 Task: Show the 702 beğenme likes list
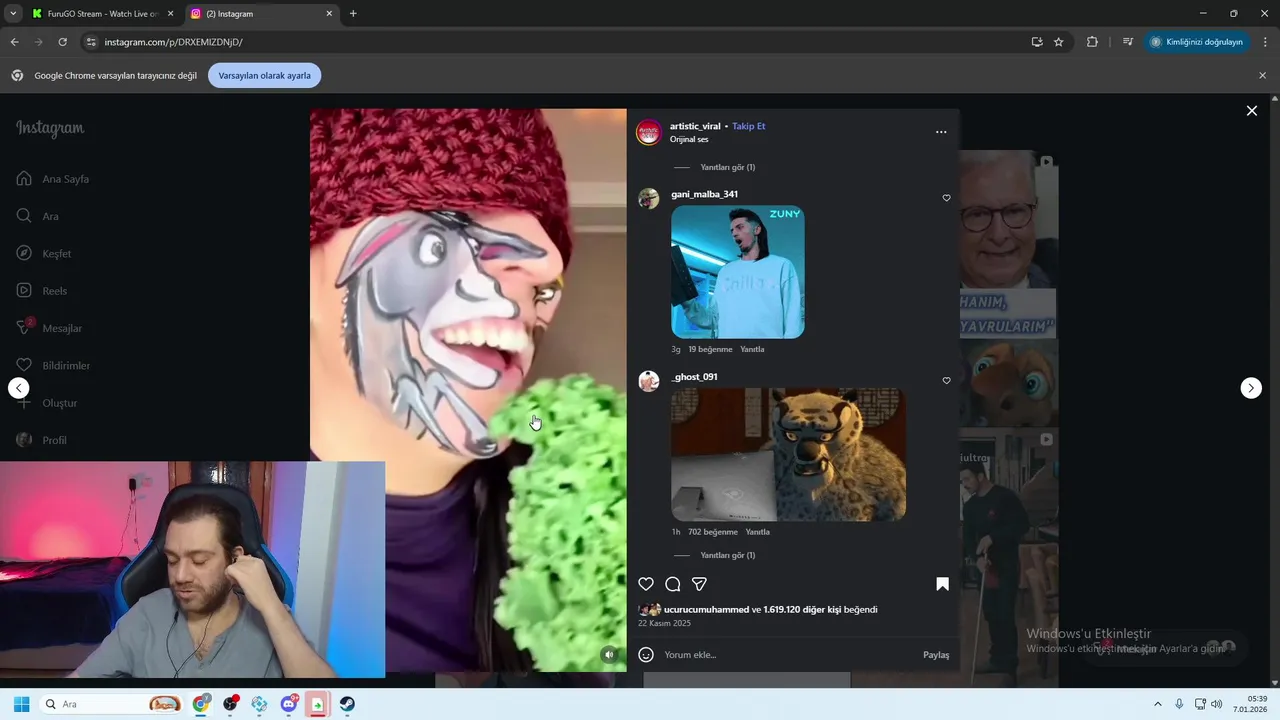[x=713, y=532]
